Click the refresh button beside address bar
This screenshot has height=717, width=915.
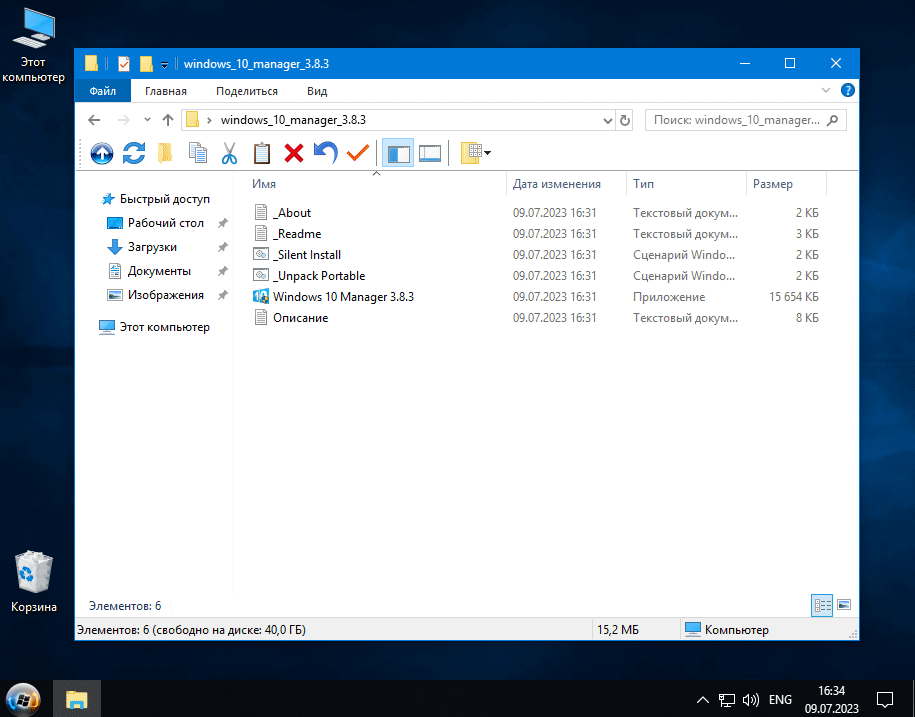click(624, 121)
